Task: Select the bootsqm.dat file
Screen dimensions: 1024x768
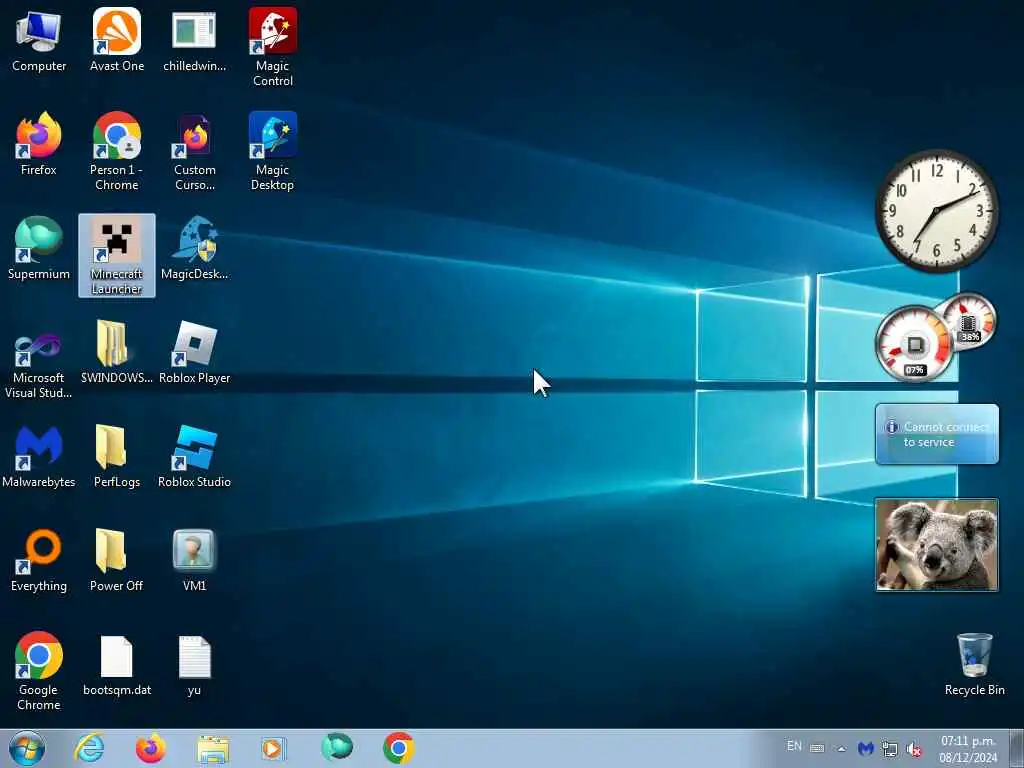Action: (x=117, y=665)
